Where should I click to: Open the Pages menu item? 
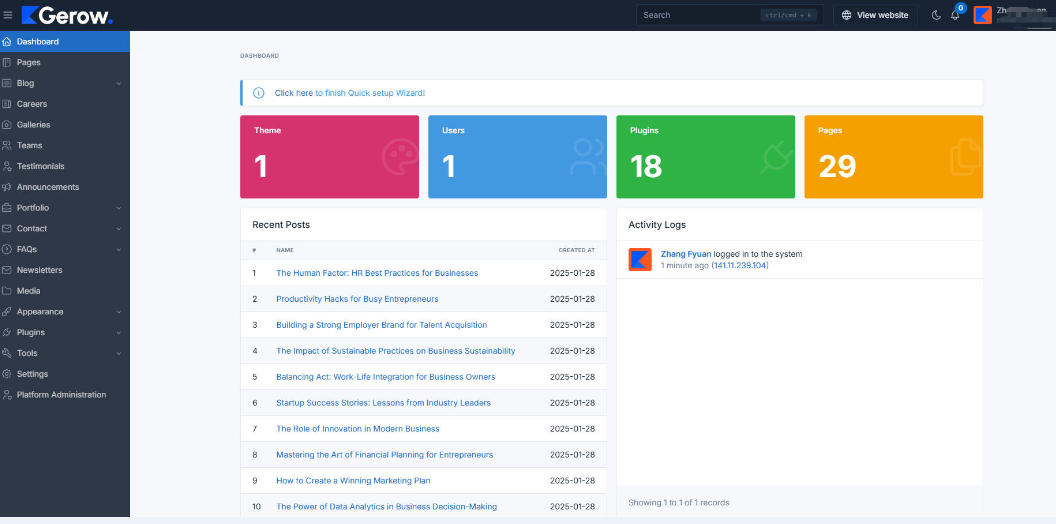pos(29,62)
